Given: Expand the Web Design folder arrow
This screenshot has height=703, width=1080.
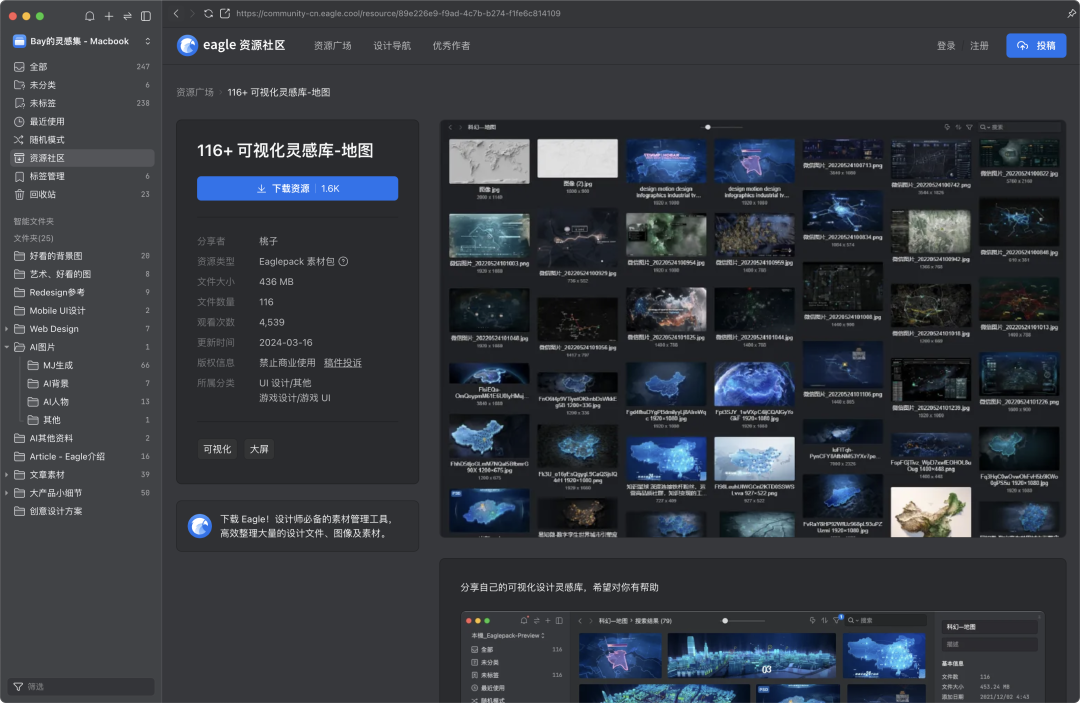Looking at the screenshot, I should [x=7, y=329].
